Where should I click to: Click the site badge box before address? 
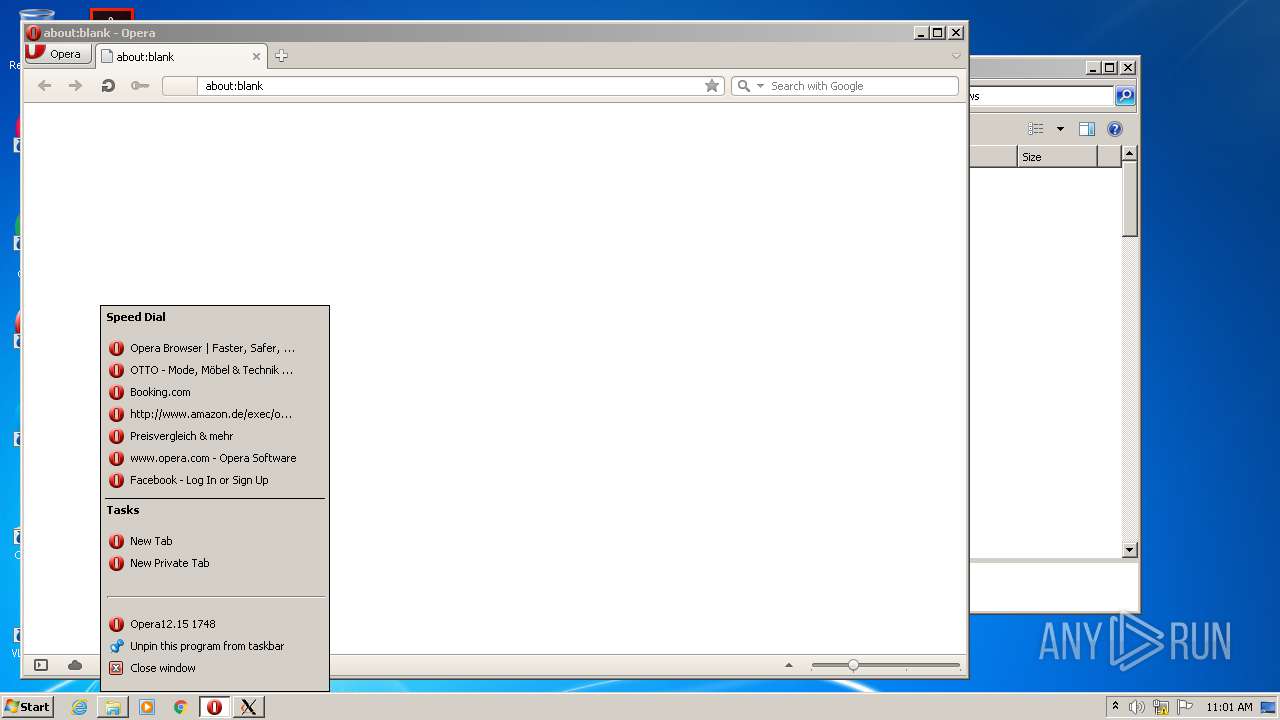[180, 86]
